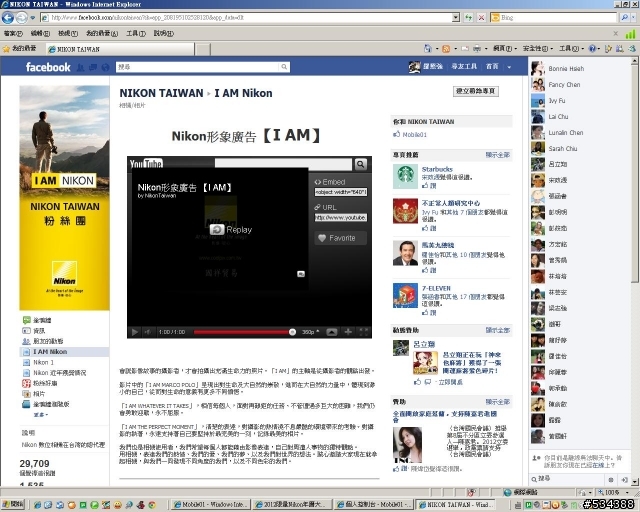640x512 pixels.
Task: Click the red video progress bar
Action: tap(241, 332)
